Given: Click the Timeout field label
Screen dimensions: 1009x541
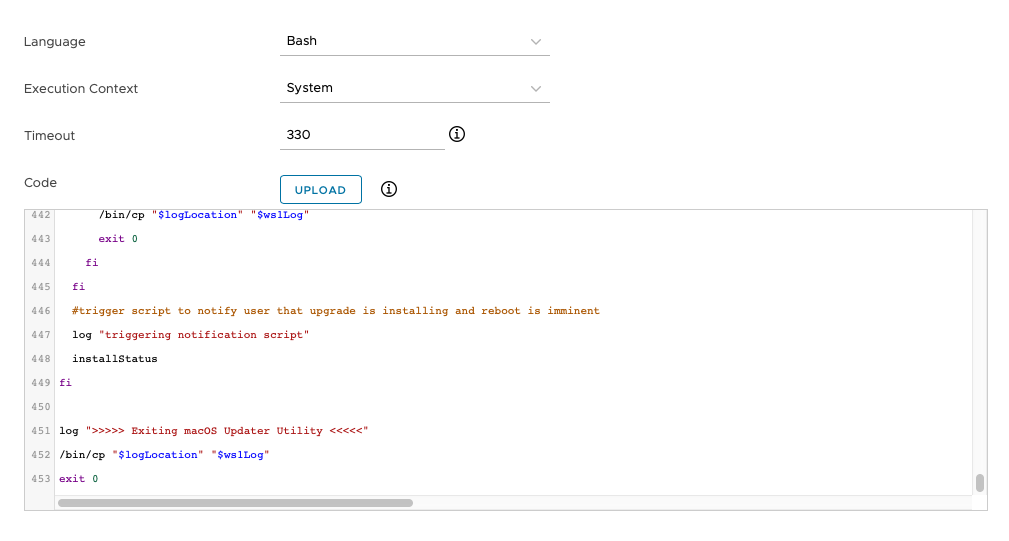Looking at the screenshot, I should coord(50,136).
